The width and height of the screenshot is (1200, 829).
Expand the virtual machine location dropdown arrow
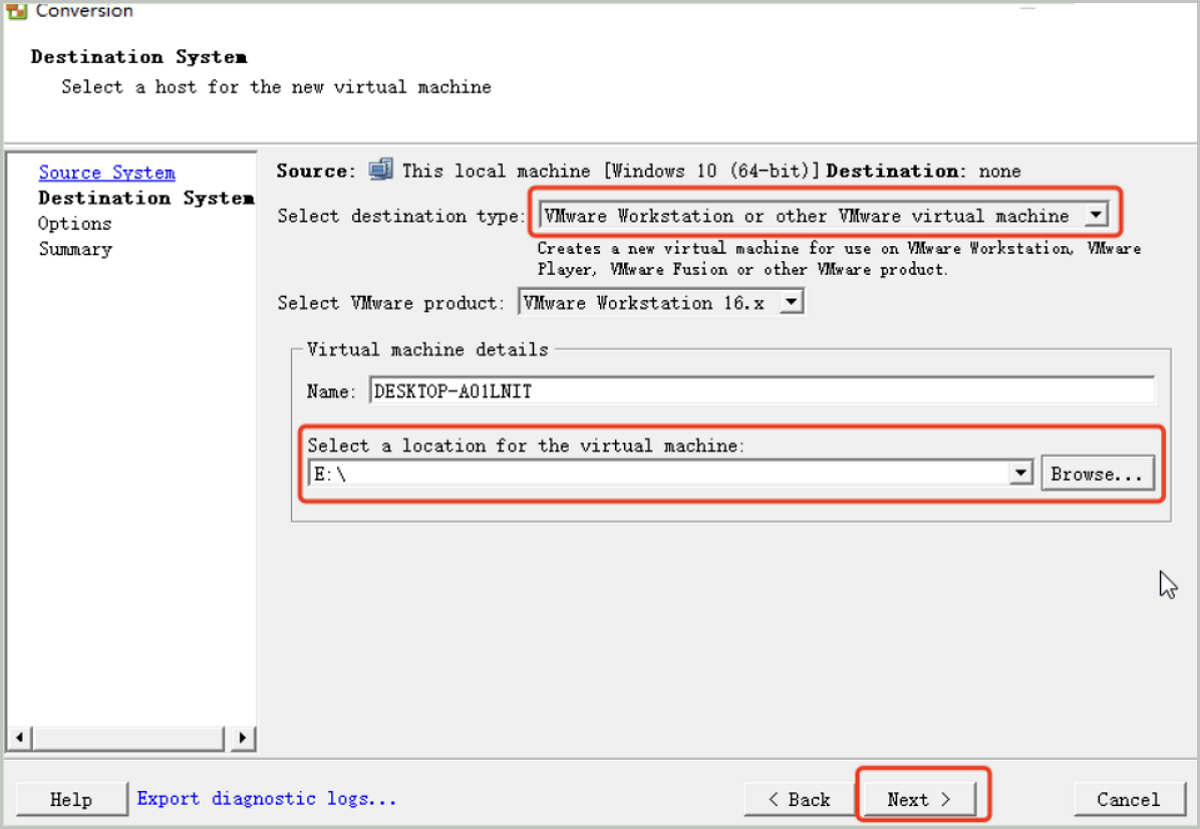[x=1021, y=473]
